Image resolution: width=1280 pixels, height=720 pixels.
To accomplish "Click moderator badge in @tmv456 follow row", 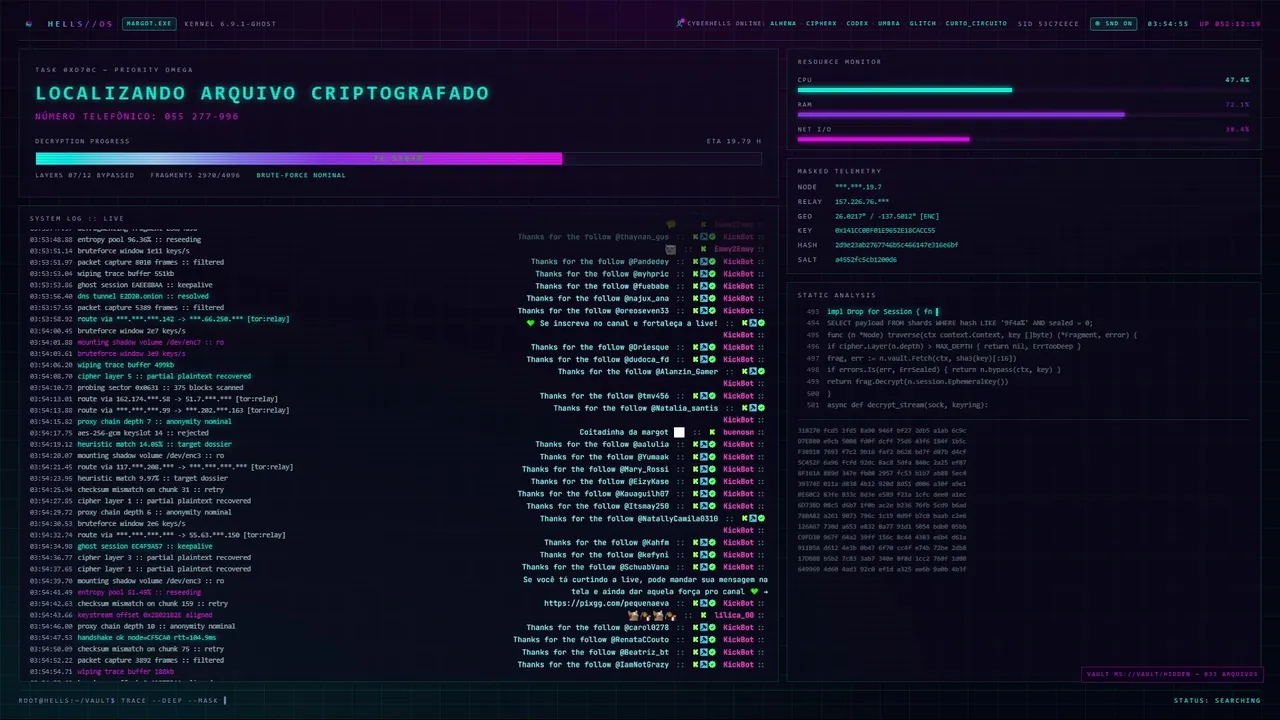I will pos(704,396).
